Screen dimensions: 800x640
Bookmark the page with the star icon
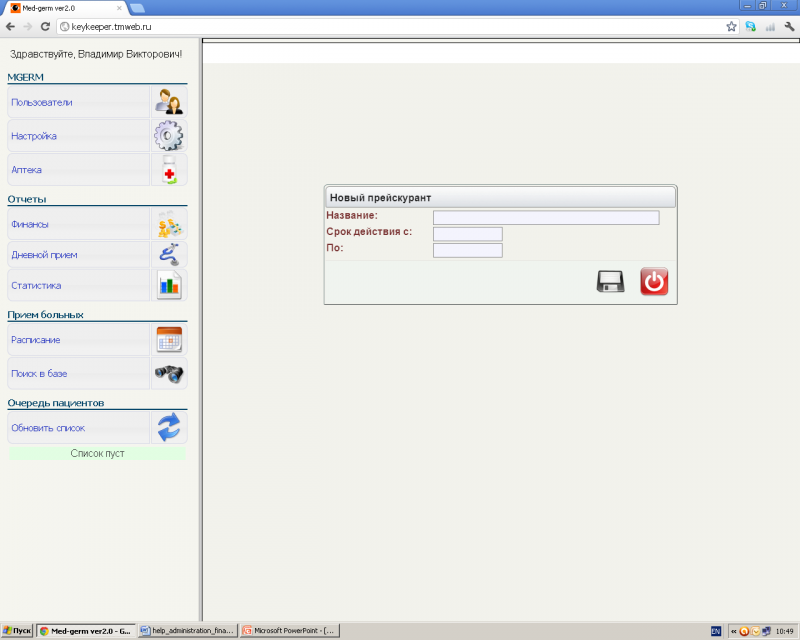coord(731,26)
